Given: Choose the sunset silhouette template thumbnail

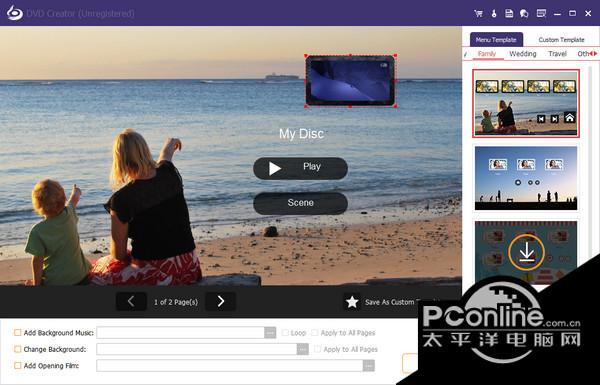Looking at the screenshot, I should tap(526, 178).
